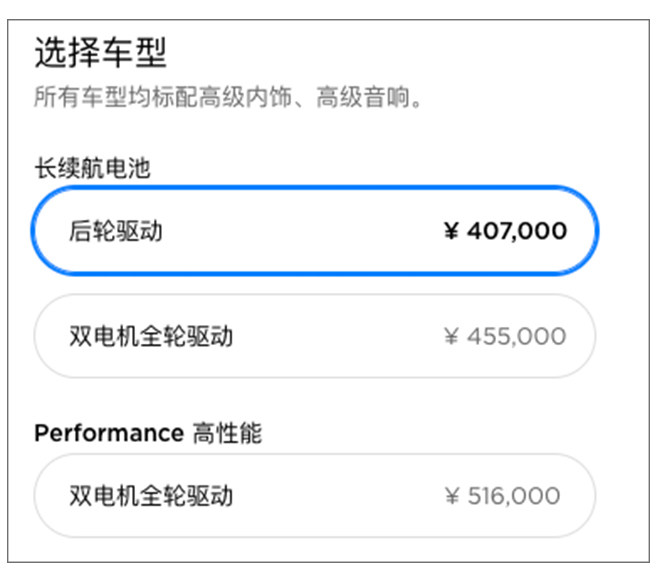Select the bottom model option pill

point(315,496)
